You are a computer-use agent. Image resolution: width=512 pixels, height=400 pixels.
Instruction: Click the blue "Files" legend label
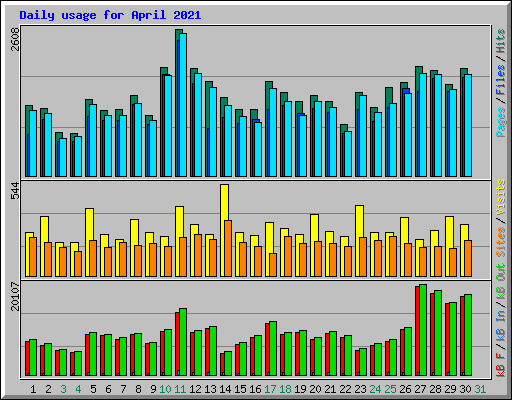pyautogui.click(x=501, y=80)
